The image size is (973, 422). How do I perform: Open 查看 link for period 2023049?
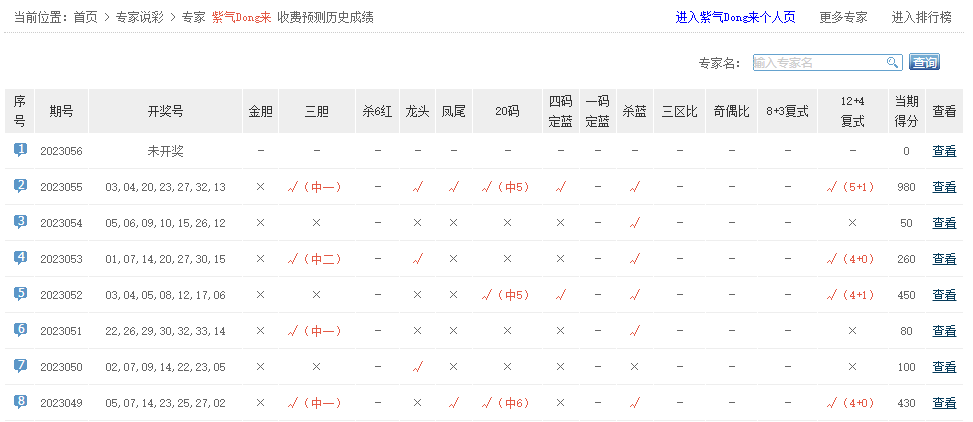pyautogui.click(x=943, y=403)
